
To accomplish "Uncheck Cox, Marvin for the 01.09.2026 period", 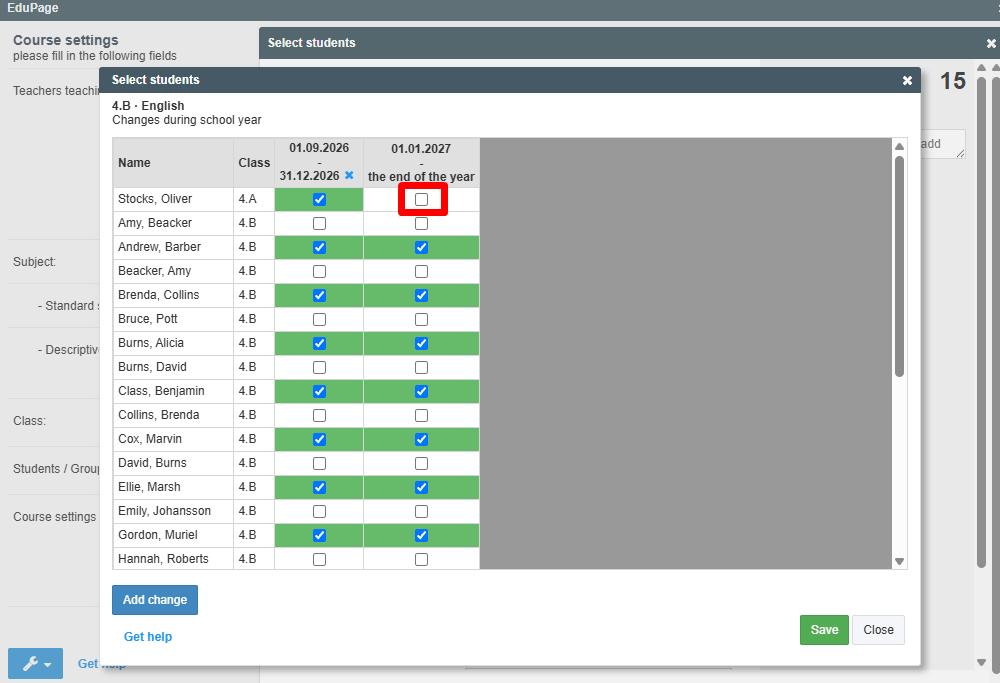I will (320, 439).
